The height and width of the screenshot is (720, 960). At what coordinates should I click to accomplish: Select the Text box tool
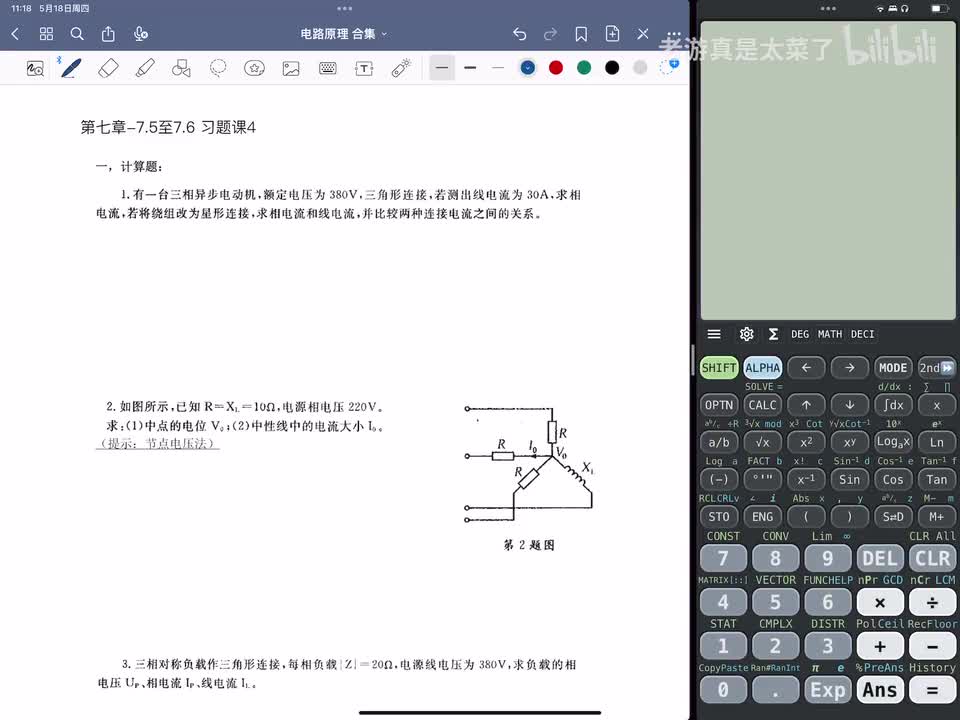point(364,68)
